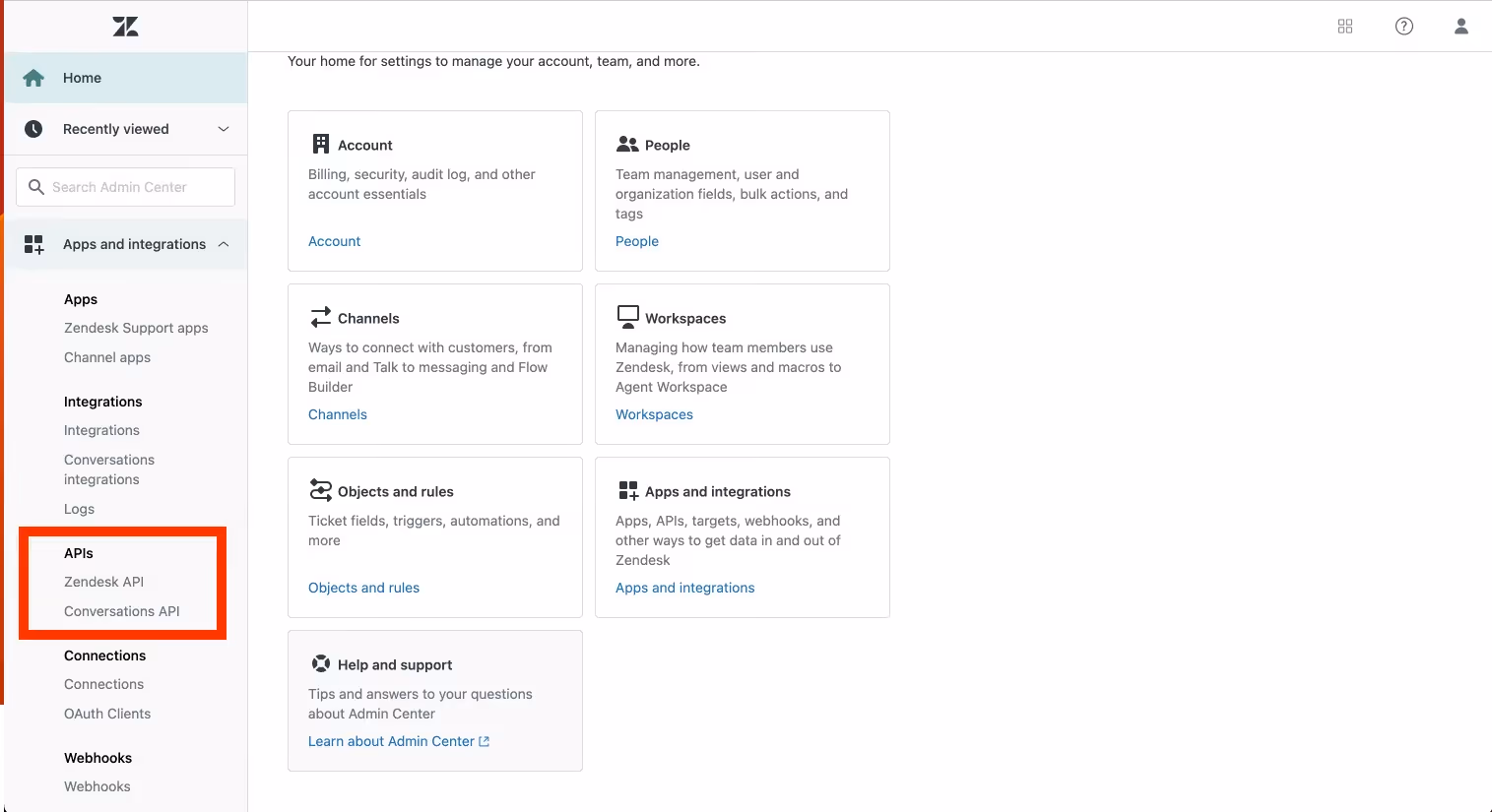Image resolution: width=1492 pixels, height=812 pixels.
Task: Click the Account card title
Action: 364,145
